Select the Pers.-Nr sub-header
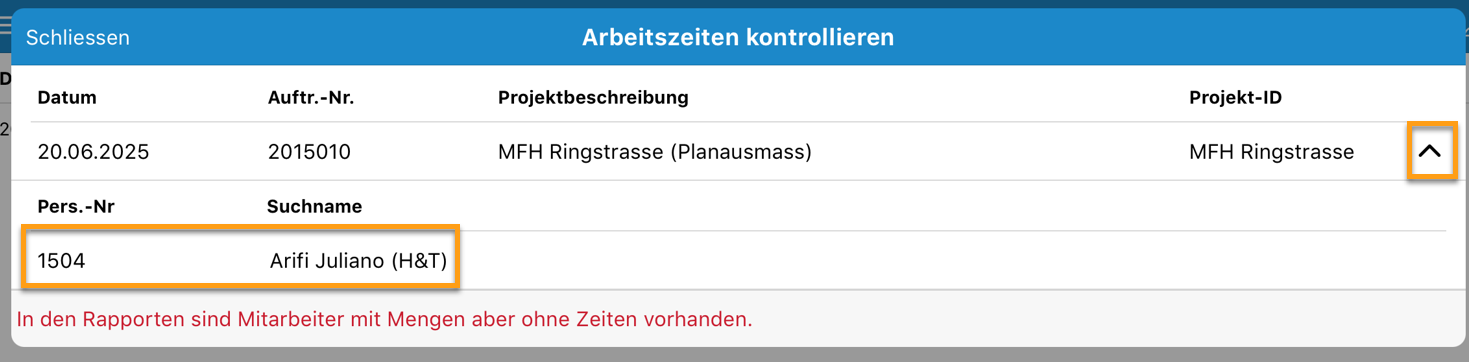 tap(75, 207)
